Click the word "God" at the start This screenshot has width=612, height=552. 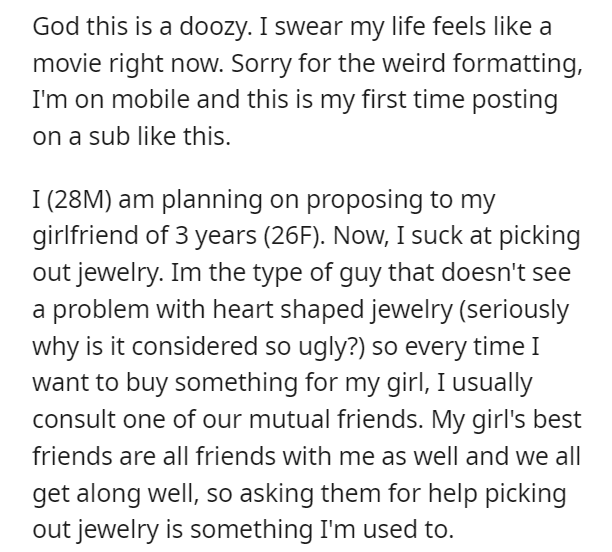[56, 27]
